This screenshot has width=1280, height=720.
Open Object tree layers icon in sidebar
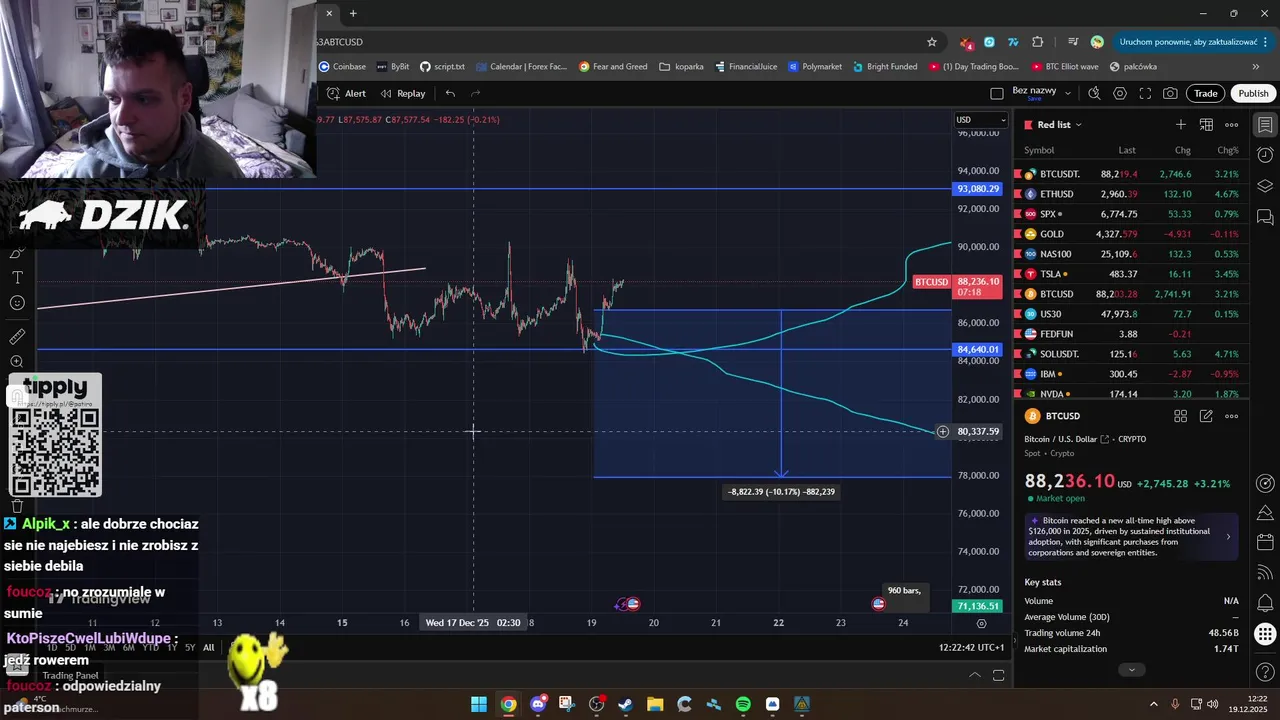[x=1265, y=186]
